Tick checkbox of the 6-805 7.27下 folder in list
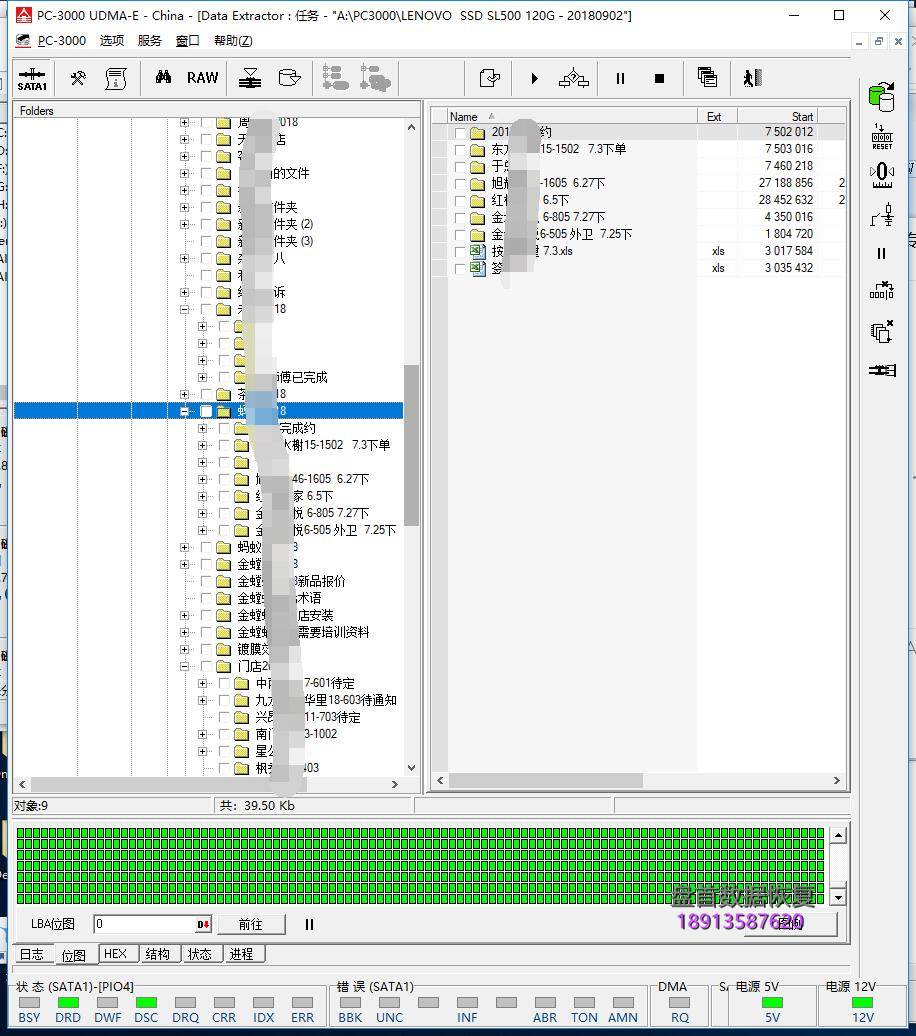 click(460, 217)
